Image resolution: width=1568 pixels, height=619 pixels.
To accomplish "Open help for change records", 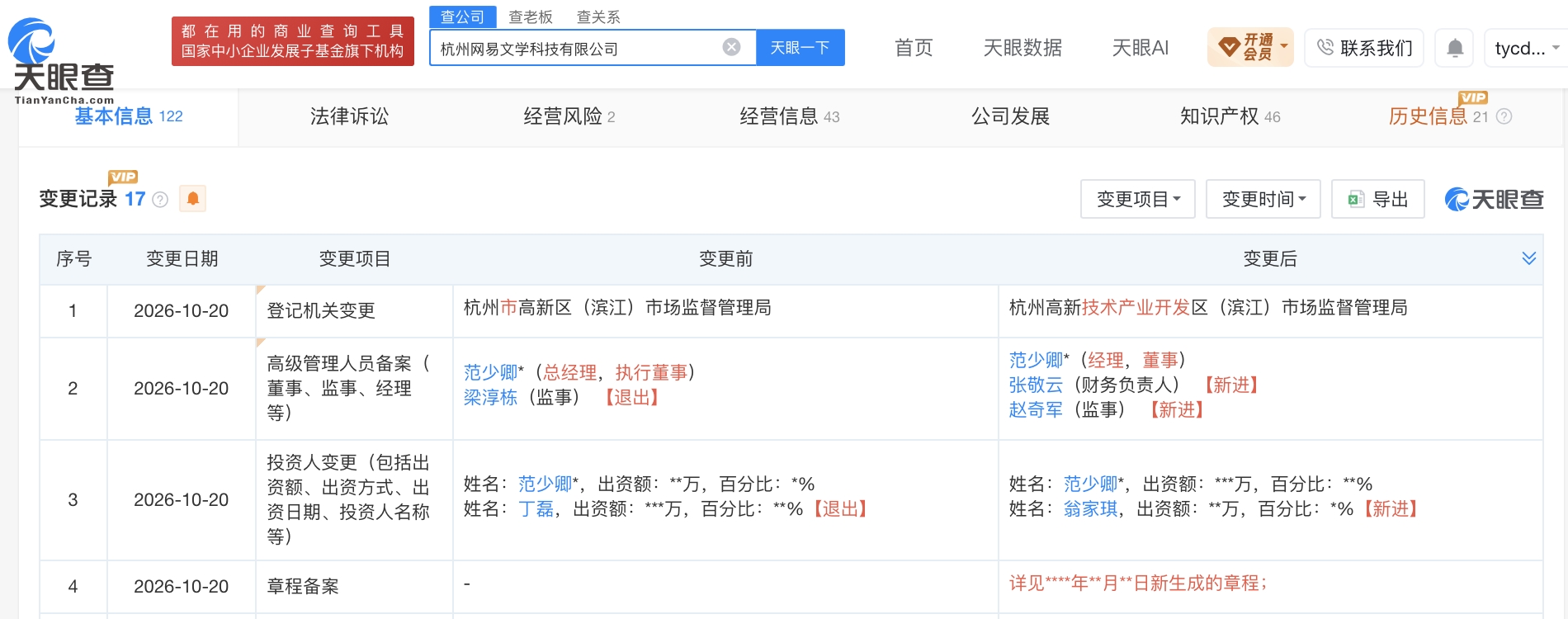I will [x=161, y=200].
